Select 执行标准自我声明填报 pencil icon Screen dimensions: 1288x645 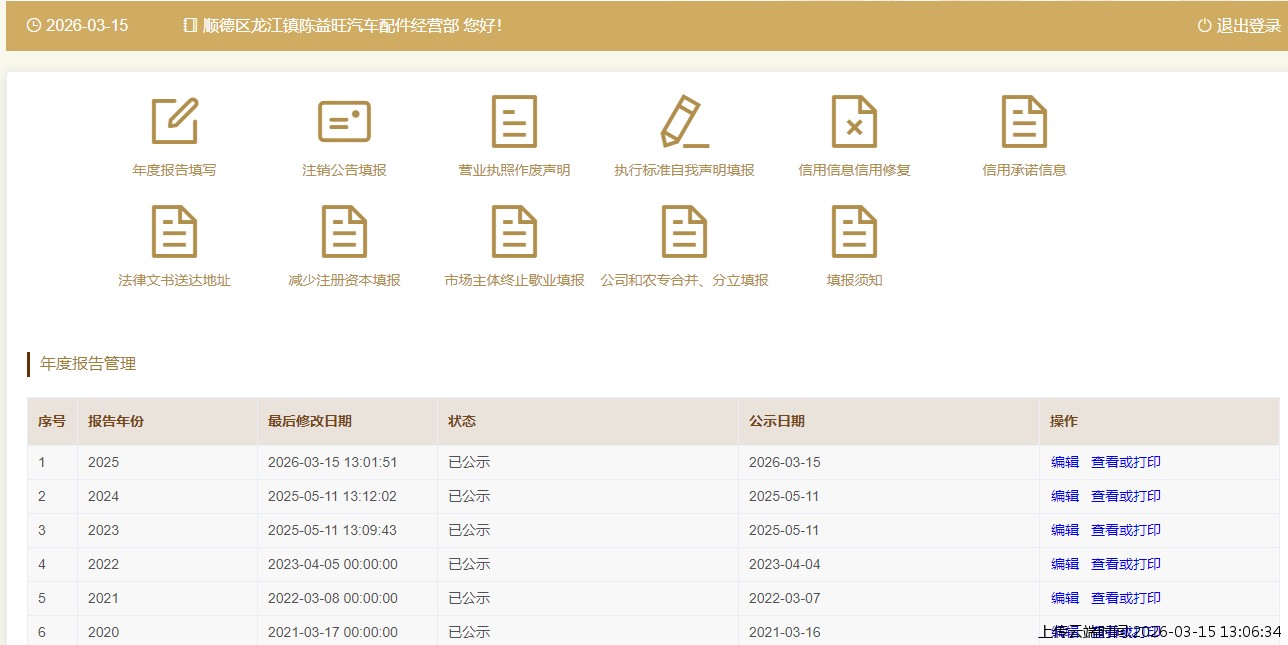[x=684, y=122]
